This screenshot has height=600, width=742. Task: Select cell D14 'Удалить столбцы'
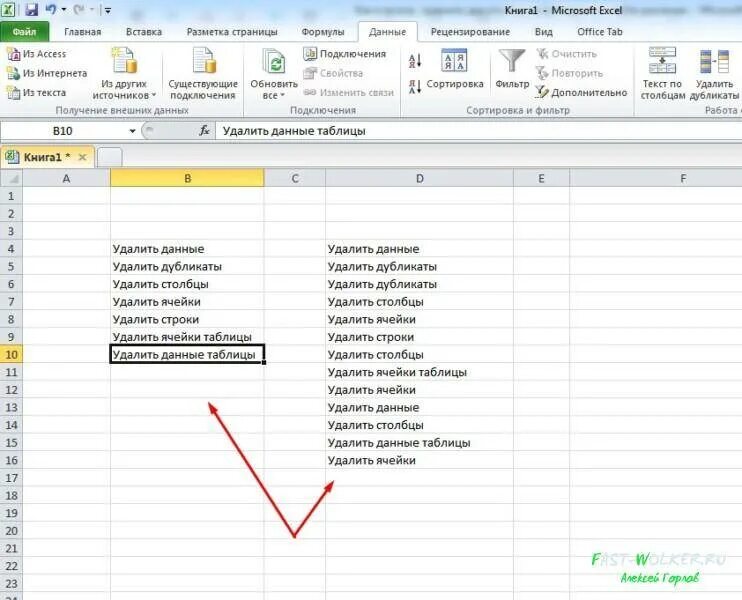(x=420, y=425)
